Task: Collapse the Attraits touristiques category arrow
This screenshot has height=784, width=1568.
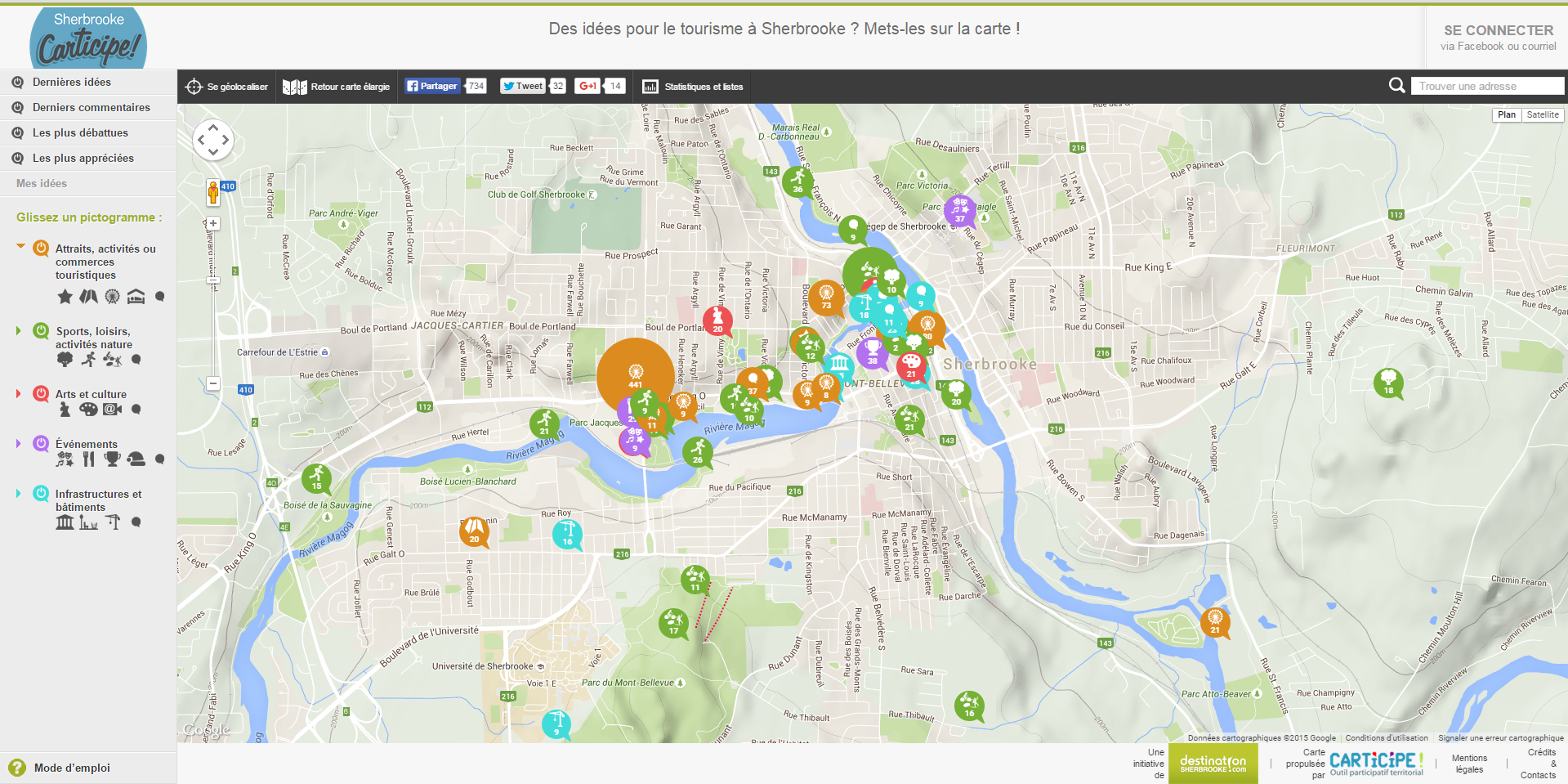Action: tap(20, 245)
